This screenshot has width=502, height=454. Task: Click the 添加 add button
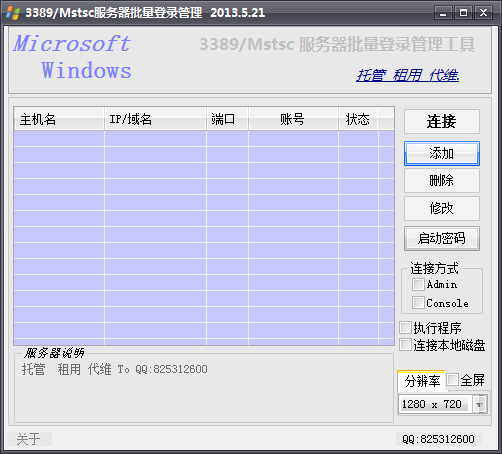point(442,153)
